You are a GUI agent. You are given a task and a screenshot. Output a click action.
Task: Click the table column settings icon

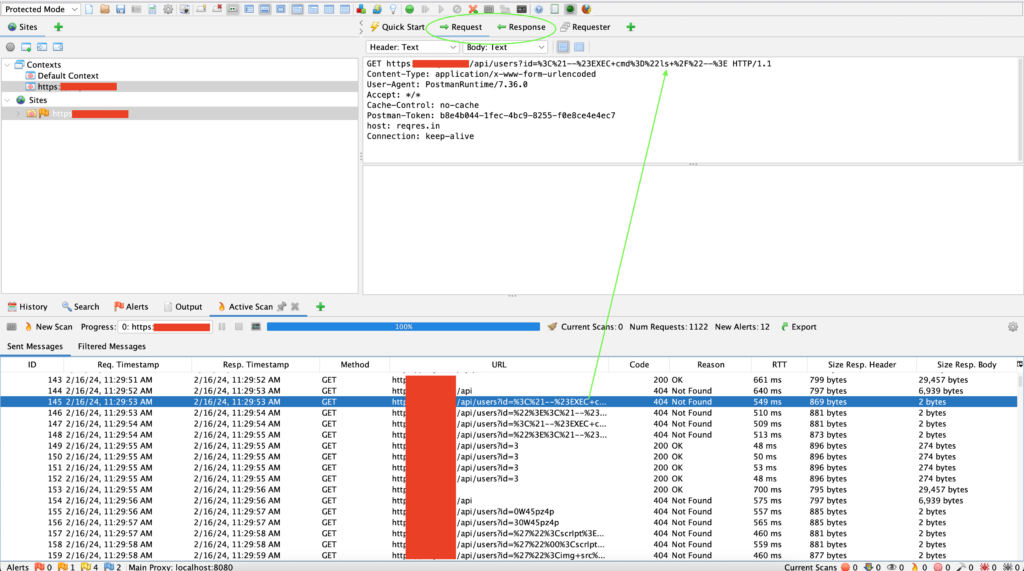[x=1019, y=365]
